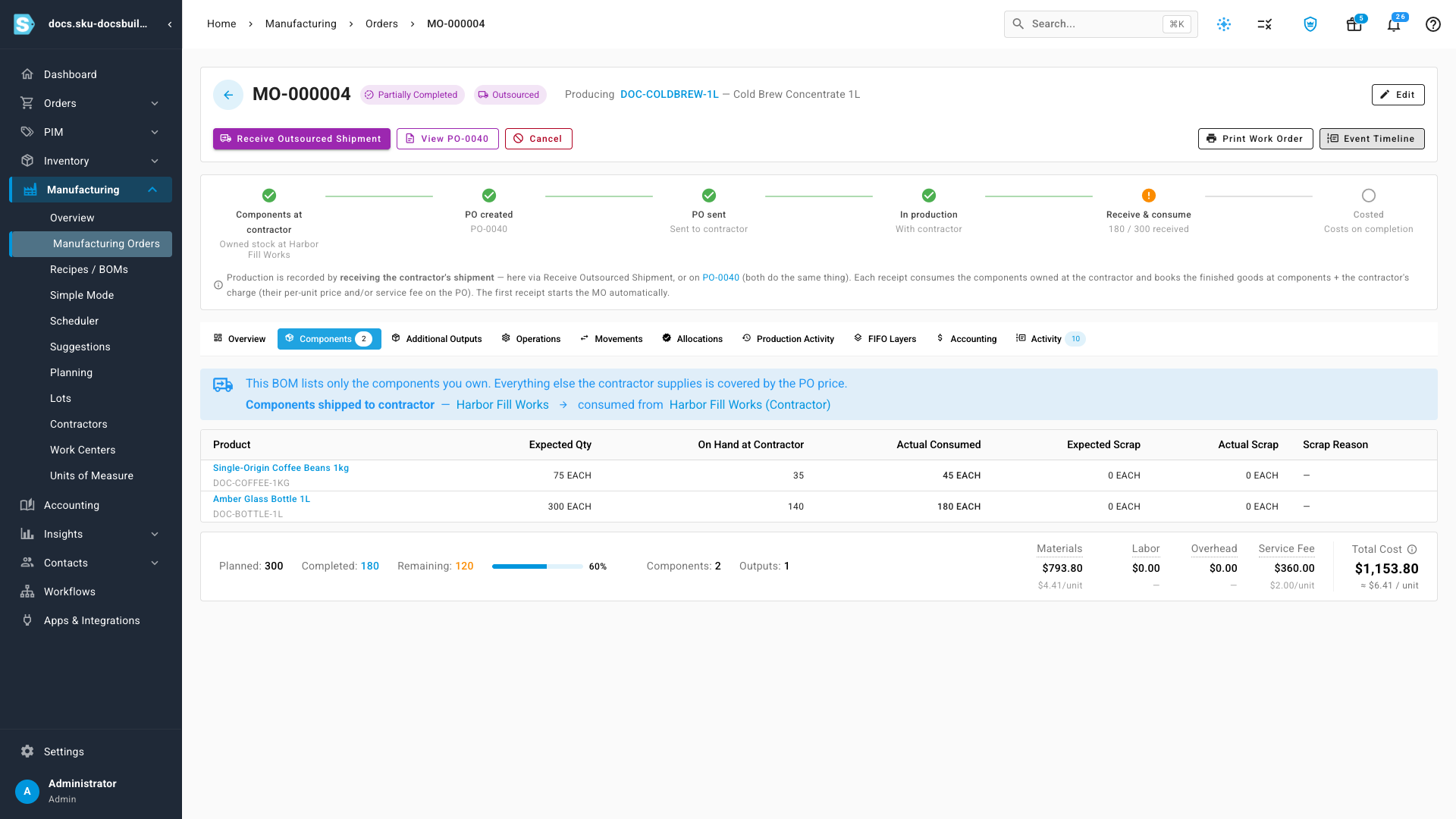Click the Receive & consume warning icon

click(1149, 196)
